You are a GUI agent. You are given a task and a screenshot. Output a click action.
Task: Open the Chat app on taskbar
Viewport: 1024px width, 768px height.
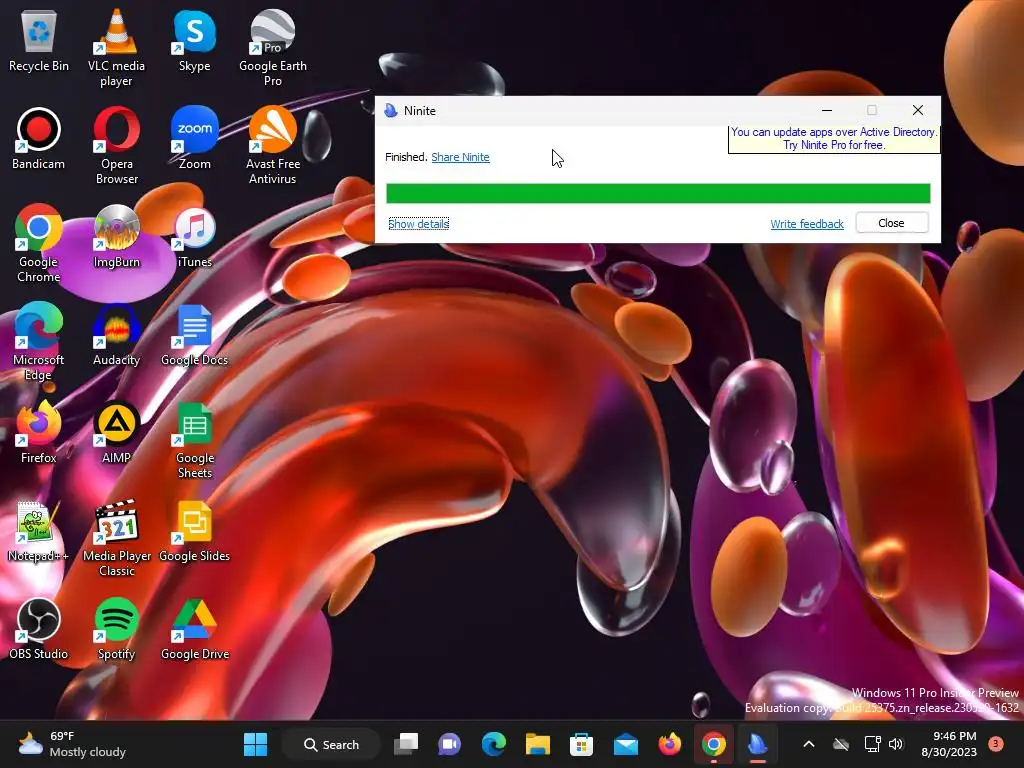pos(449,744)
